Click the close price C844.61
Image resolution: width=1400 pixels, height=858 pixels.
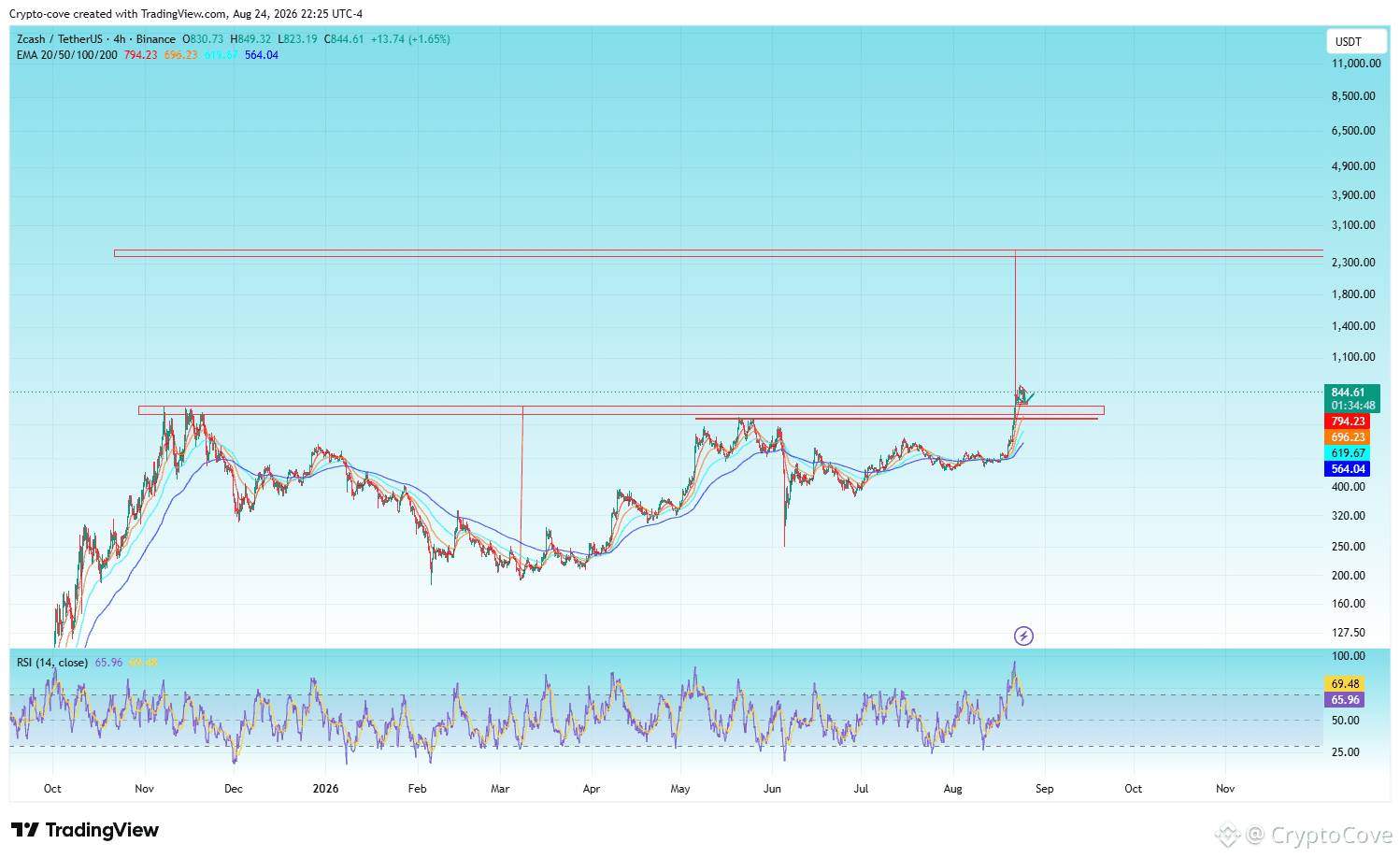point(344,39)
